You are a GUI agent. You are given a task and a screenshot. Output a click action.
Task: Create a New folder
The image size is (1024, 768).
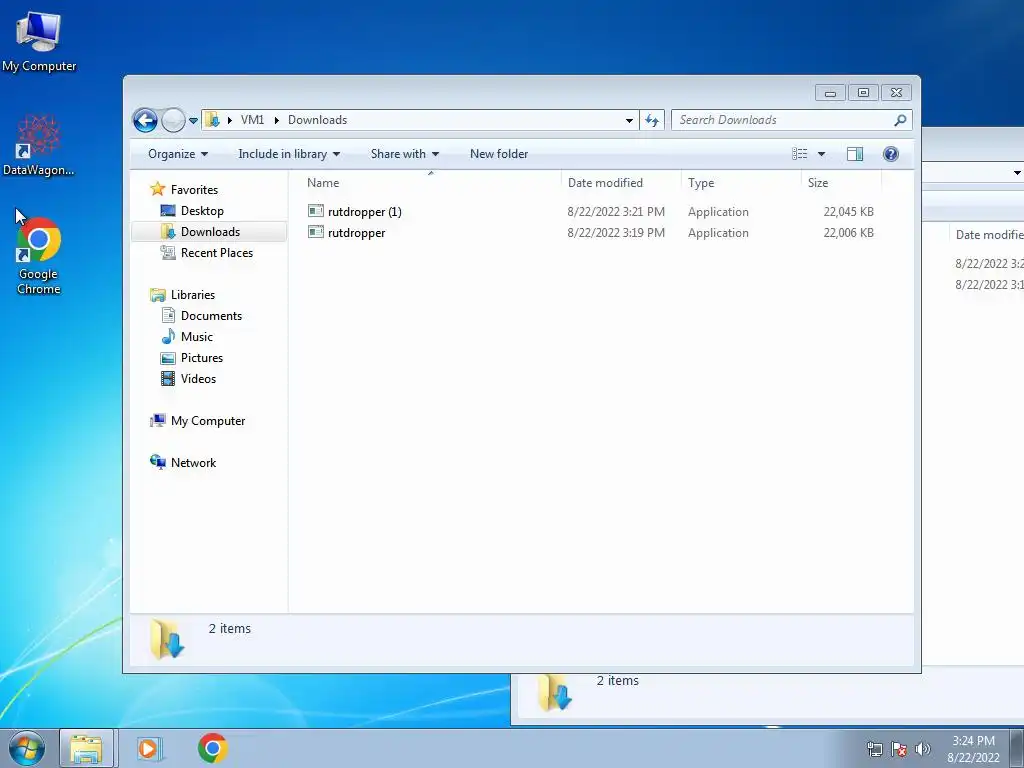point(499,154)
